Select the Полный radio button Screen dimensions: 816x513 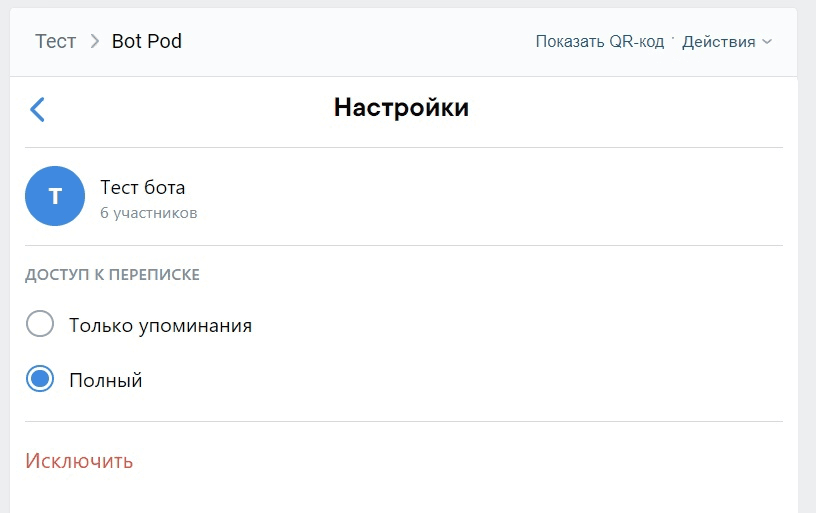tap(40, 380)
